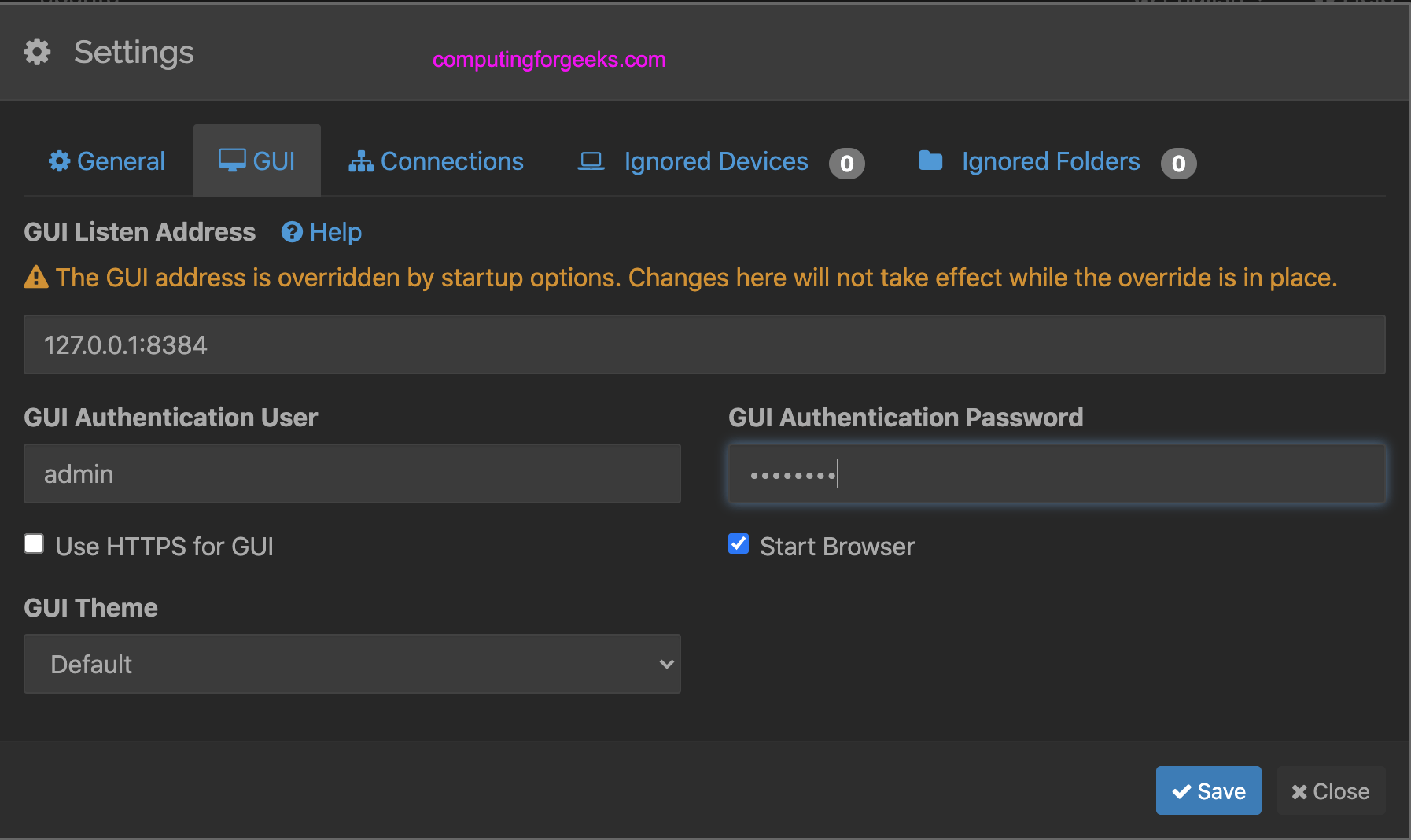
Task: Open the GUI Theme dropdown
Action: 352,664
